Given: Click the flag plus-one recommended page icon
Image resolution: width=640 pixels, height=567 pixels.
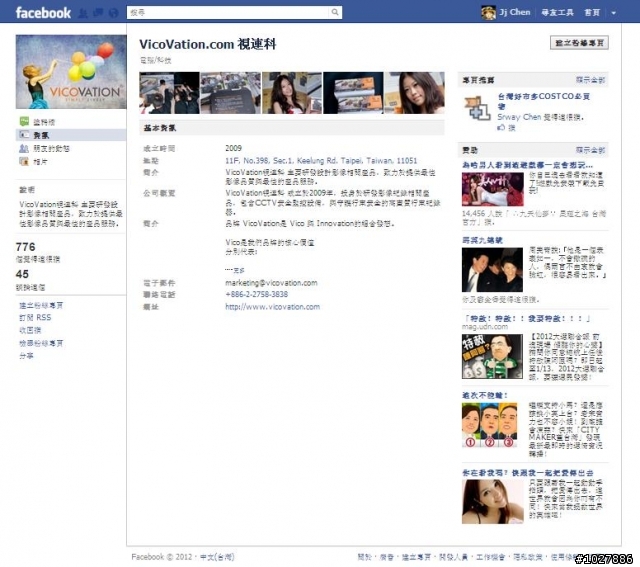Looking at the screenshot, I should click(x=477, y=108).
